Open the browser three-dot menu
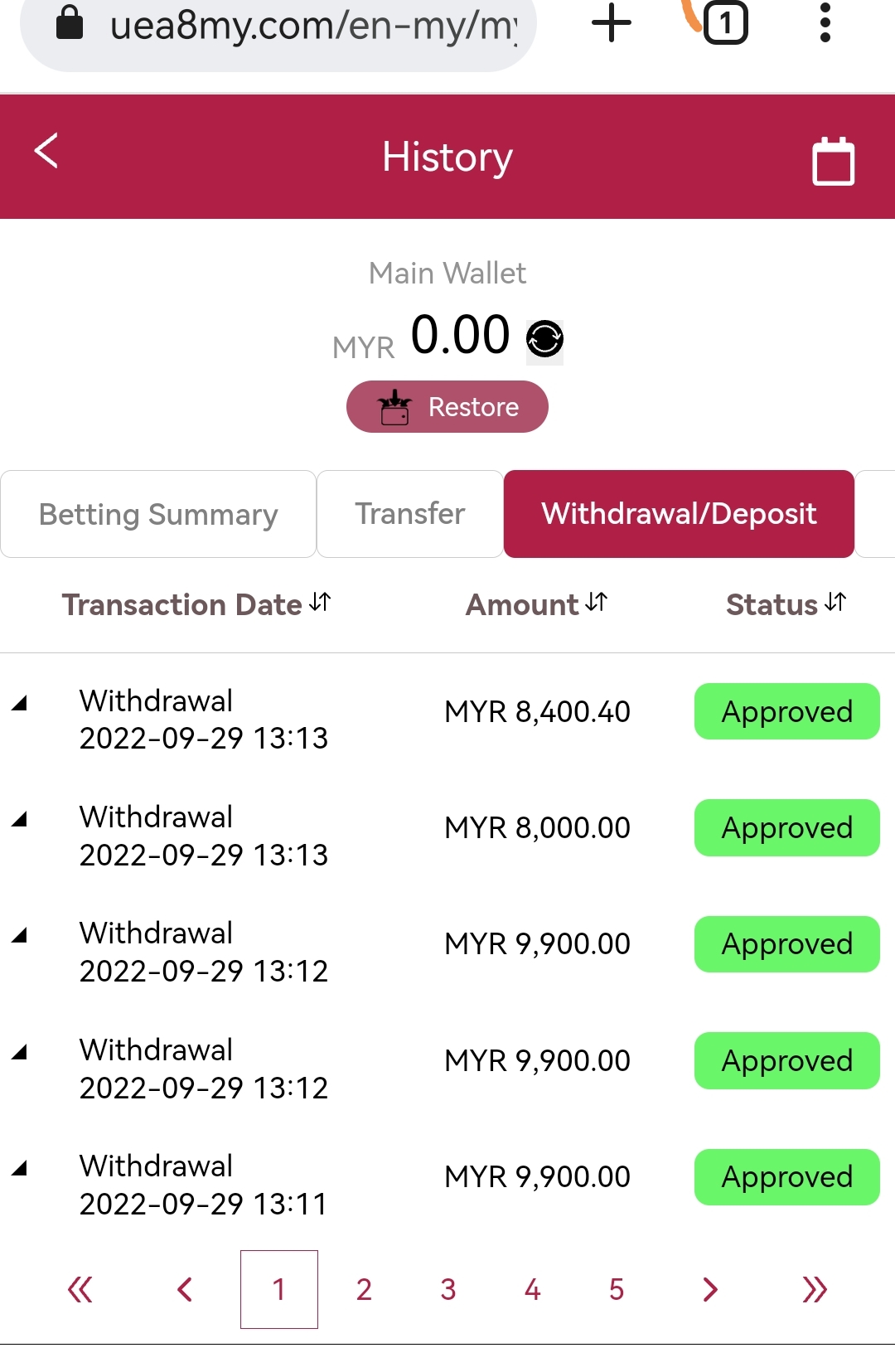Viewport: 895px width, 1372px height. click(825, 22)
